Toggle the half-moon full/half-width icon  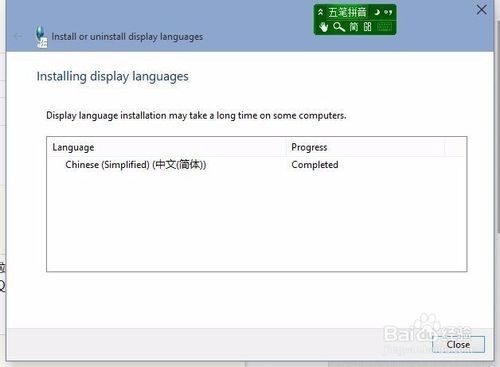coord(377,12)
